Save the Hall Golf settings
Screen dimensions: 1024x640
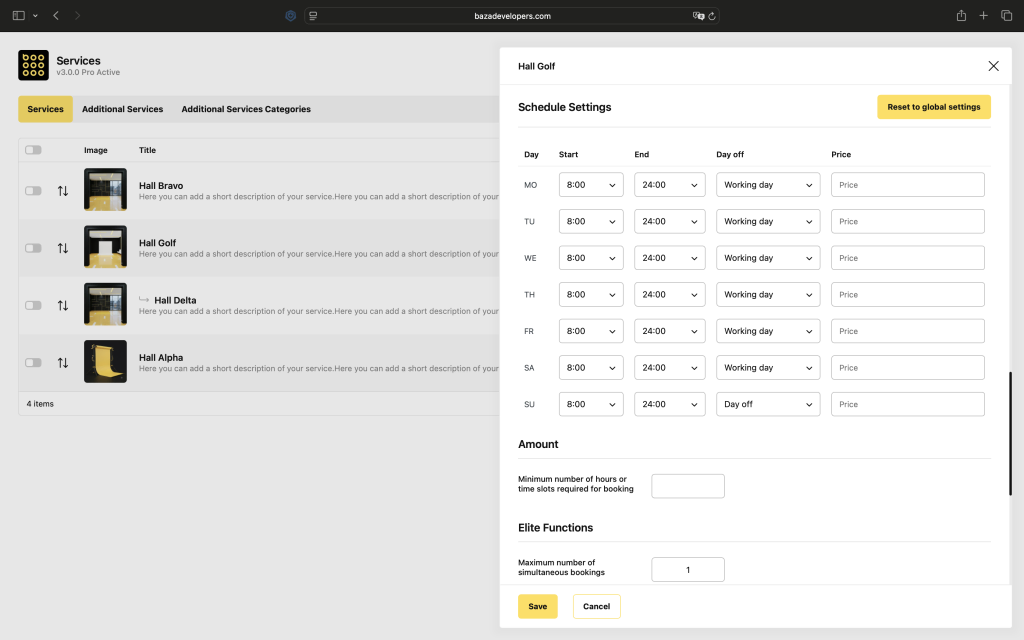(x=537, y=607)
